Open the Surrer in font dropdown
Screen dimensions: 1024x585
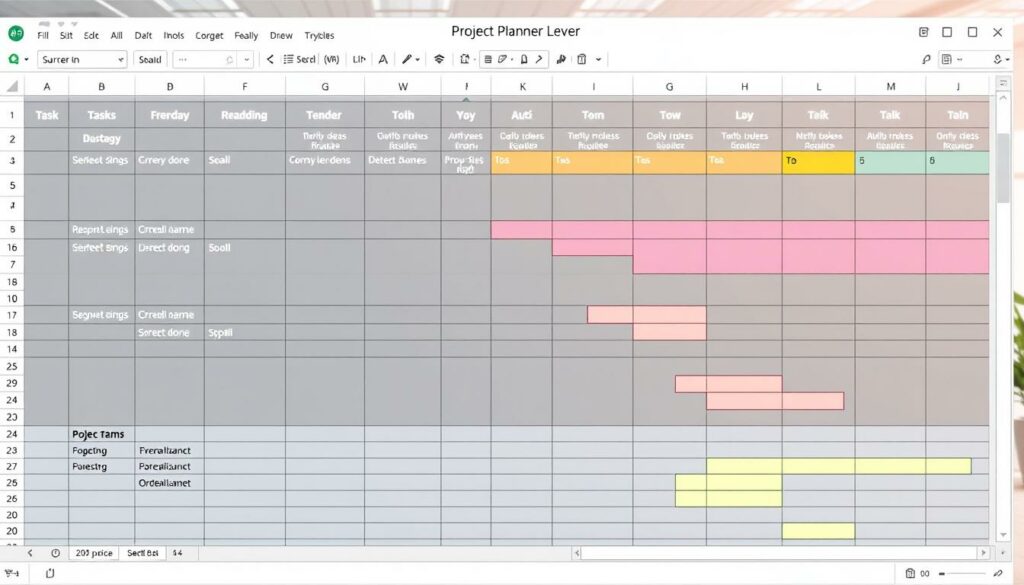(x=82, y=59)
